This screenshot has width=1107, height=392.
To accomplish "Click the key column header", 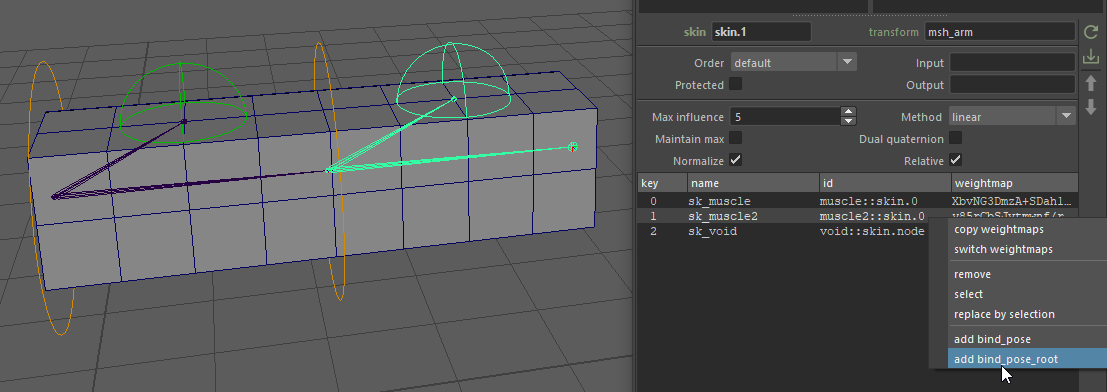I will coord(662,183).
